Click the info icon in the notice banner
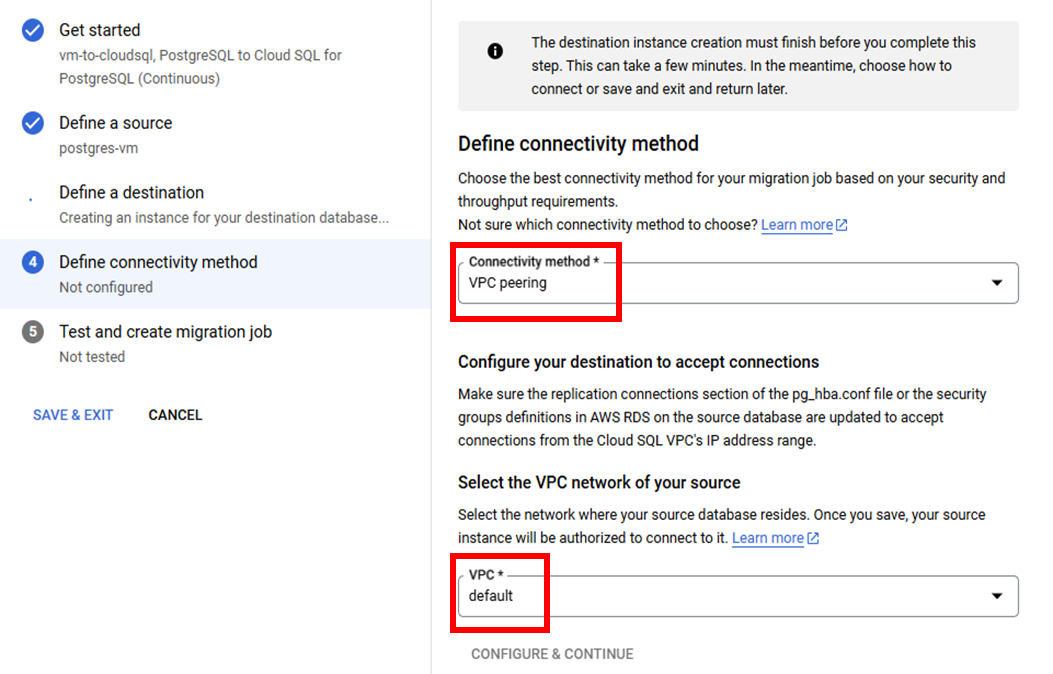This screenshot has width=1053, height=674. tap(495, 51)
